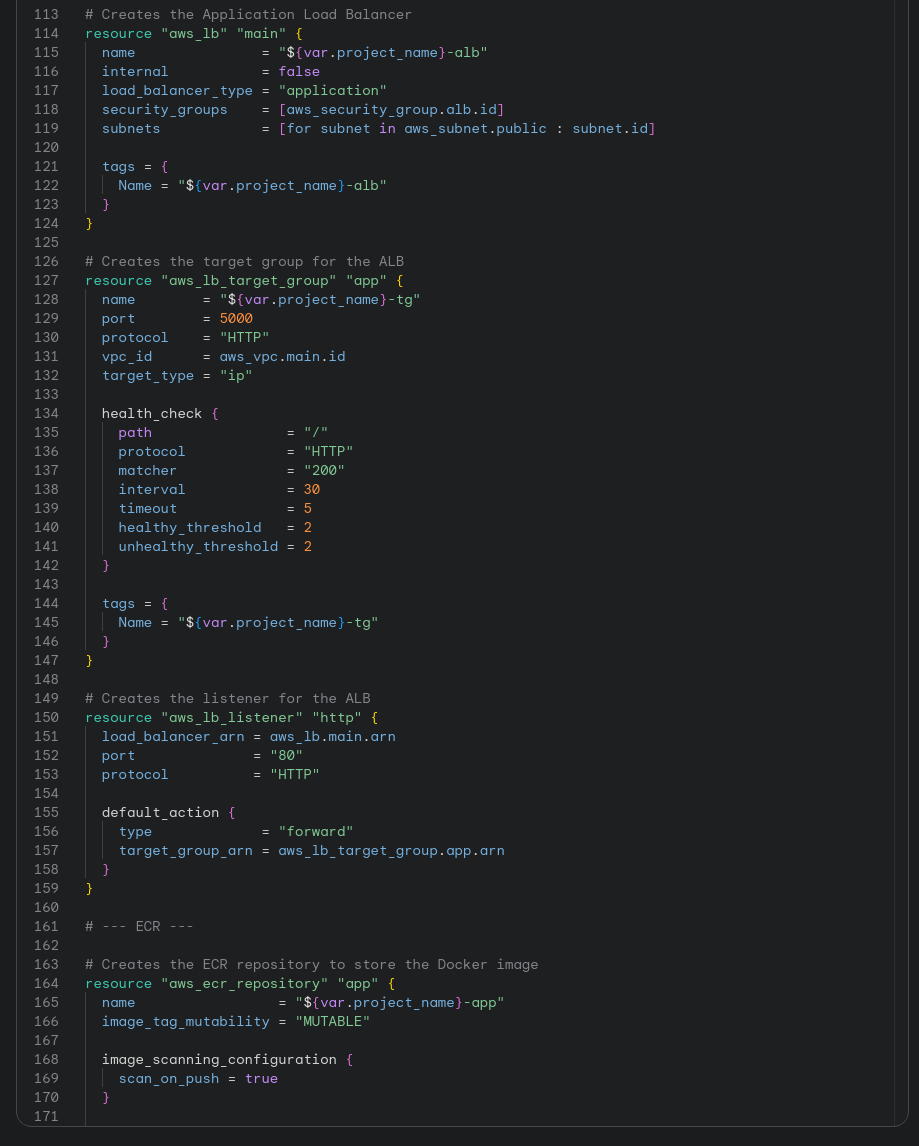Click the "application" load_balancer_type value

point(332,90)
